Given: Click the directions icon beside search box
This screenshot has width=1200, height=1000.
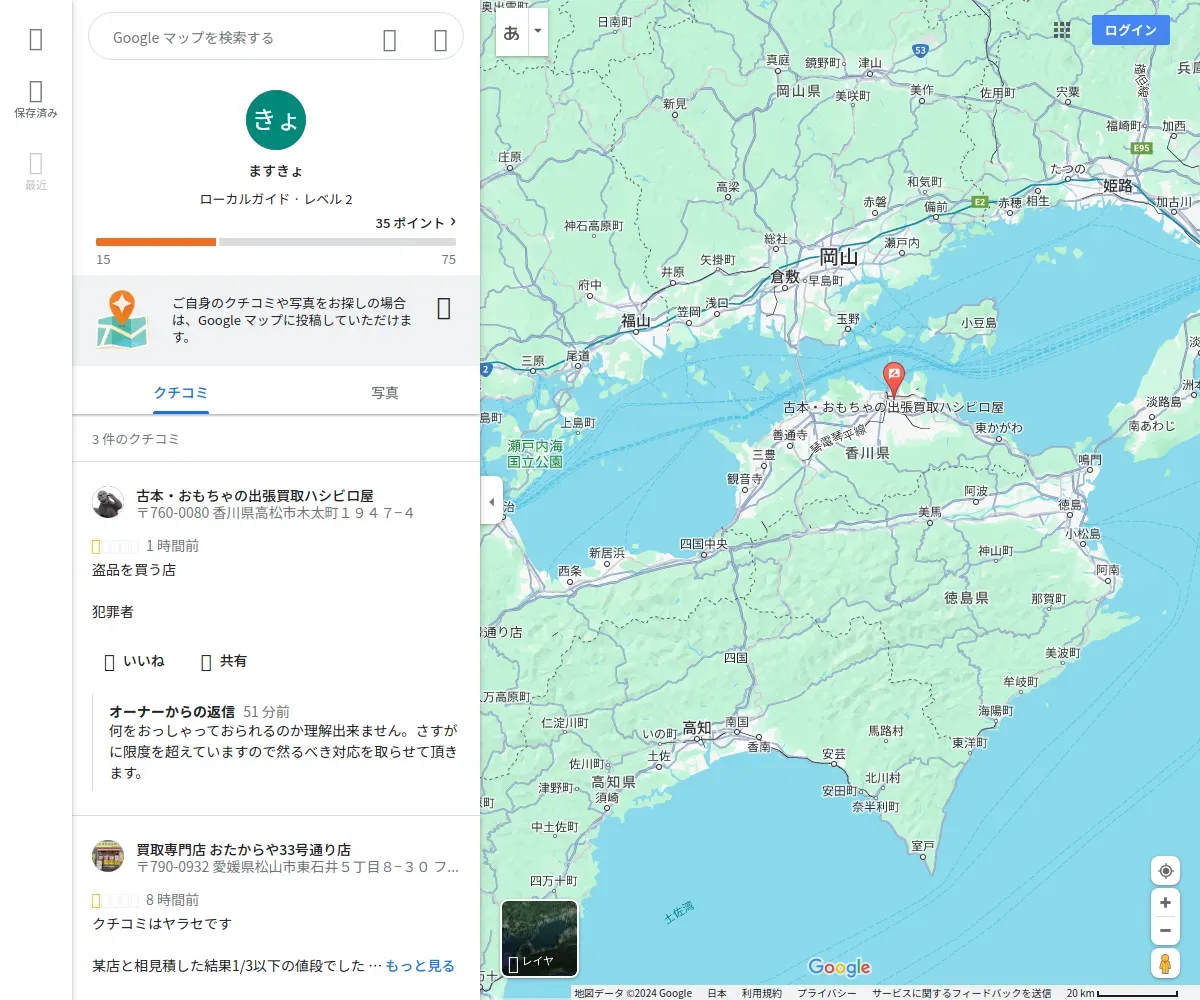Looking at the screenshot, I should [440, 40].
